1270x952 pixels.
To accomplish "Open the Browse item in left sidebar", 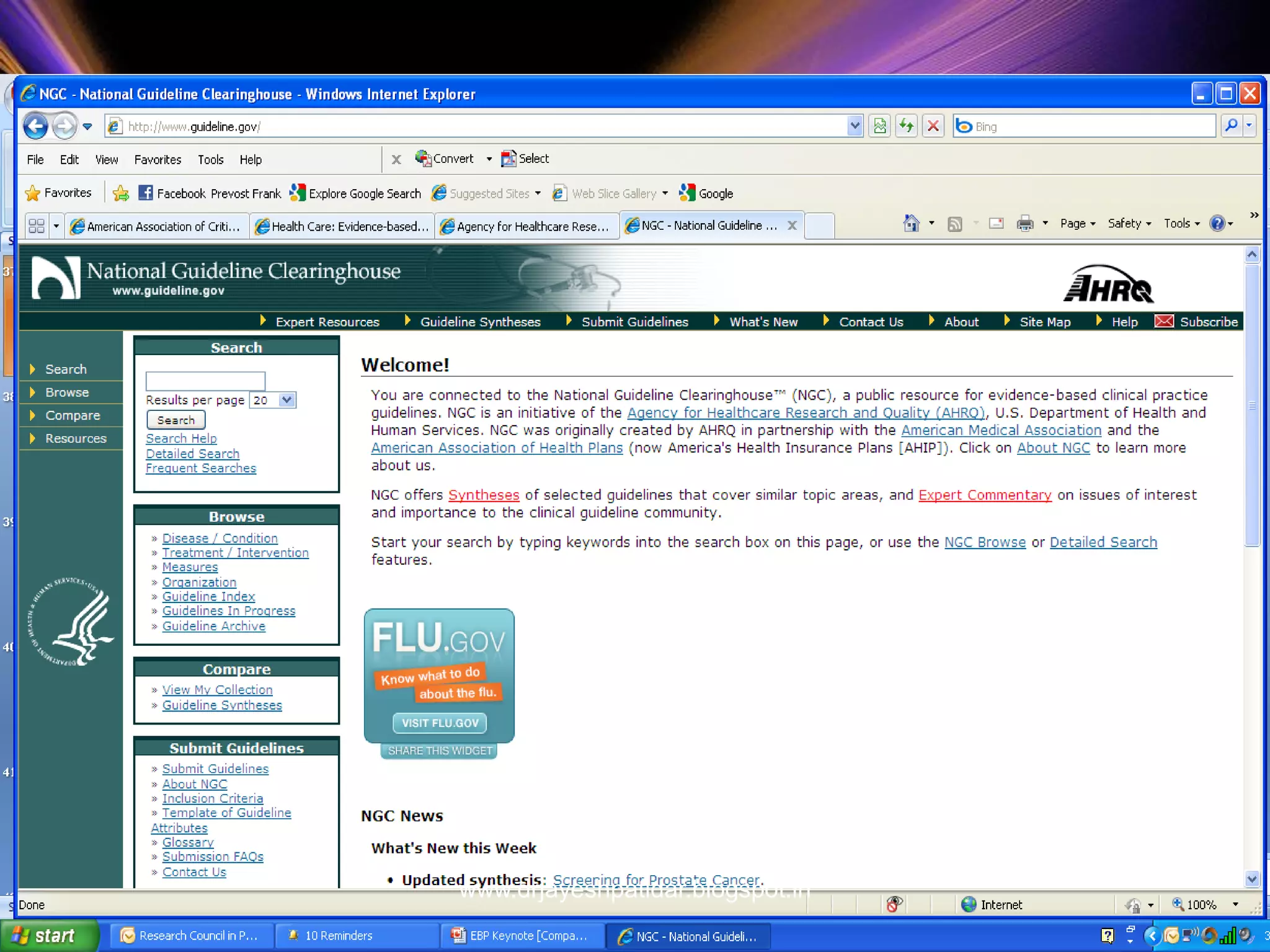I will pos(67,392).
